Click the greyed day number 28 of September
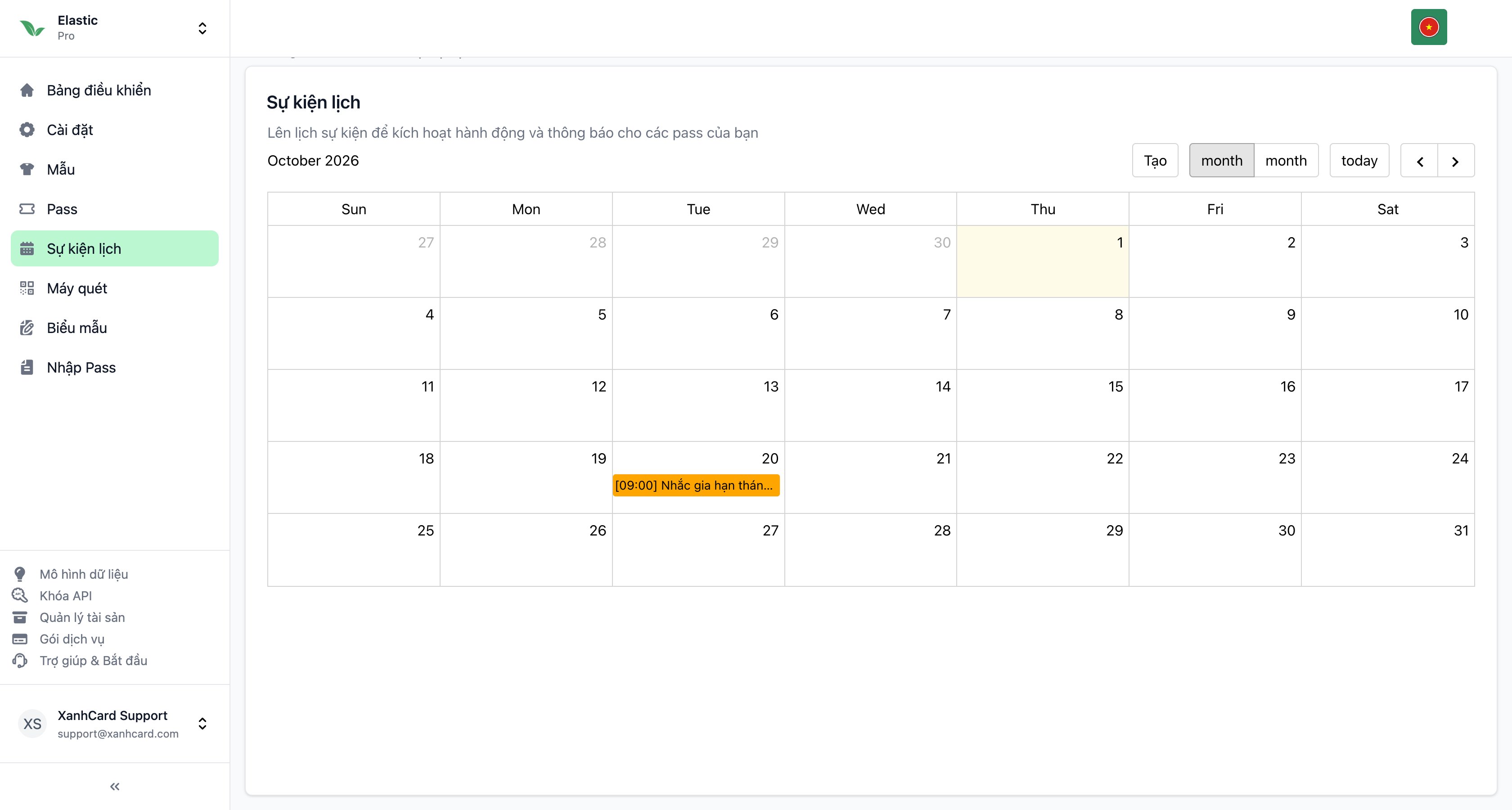The image size is (1512, 810). (x=598, y=243)
